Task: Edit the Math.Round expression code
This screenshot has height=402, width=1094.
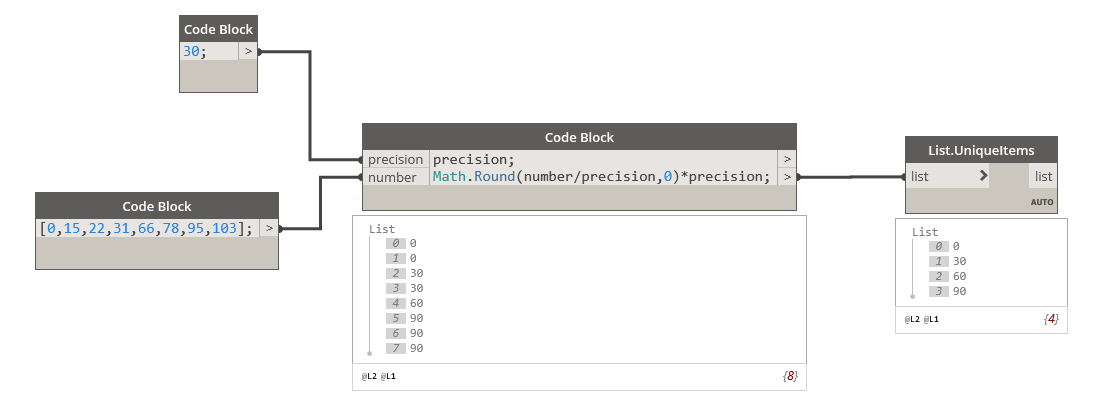Action: (601, 177)
